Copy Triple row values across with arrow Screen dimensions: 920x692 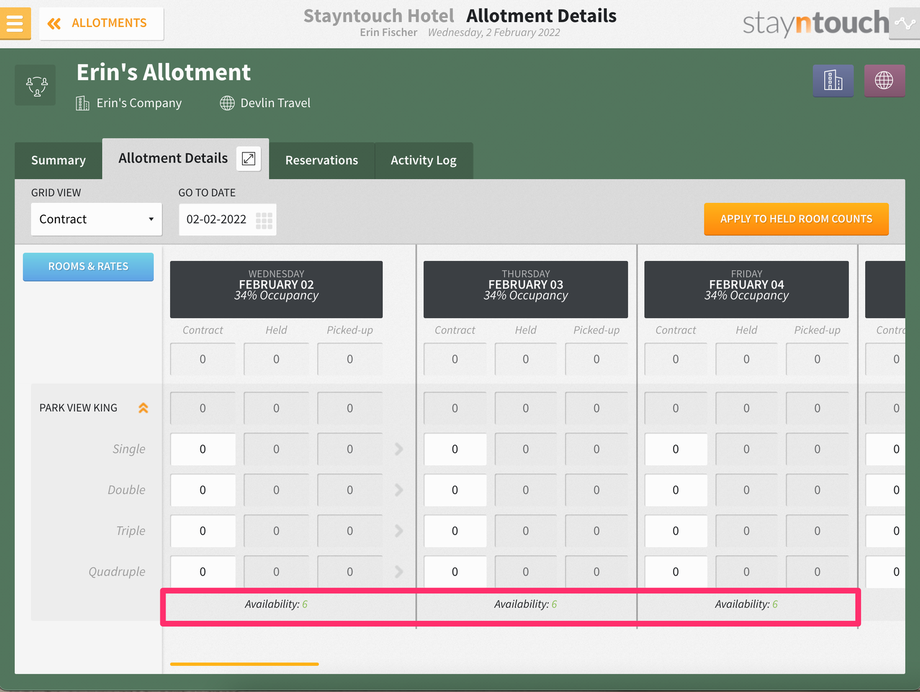coord(398,531)
